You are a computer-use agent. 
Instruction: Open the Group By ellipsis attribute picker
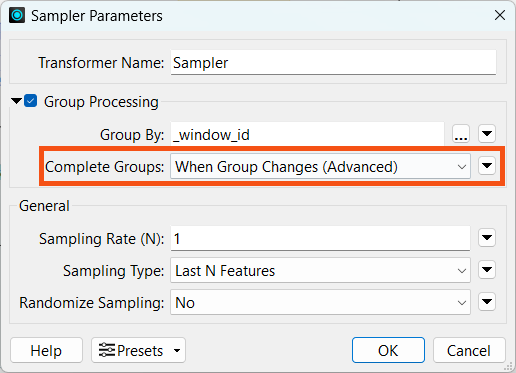[461, 134]
